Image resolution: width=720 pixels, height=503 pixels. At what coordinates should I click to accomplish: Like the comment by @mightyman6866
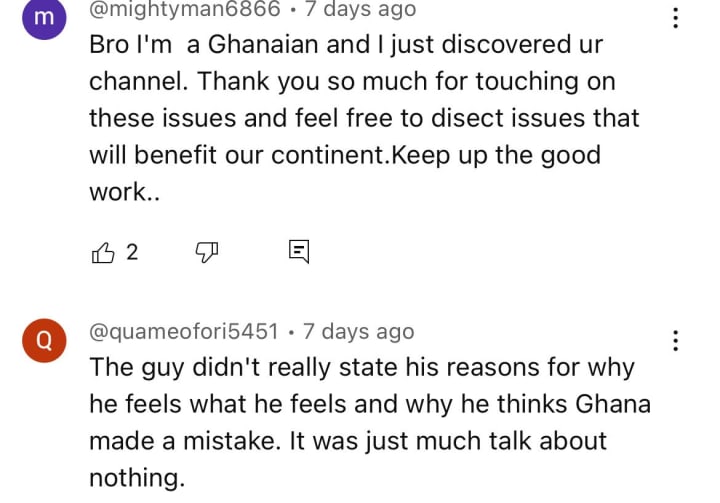pos(103,252)
